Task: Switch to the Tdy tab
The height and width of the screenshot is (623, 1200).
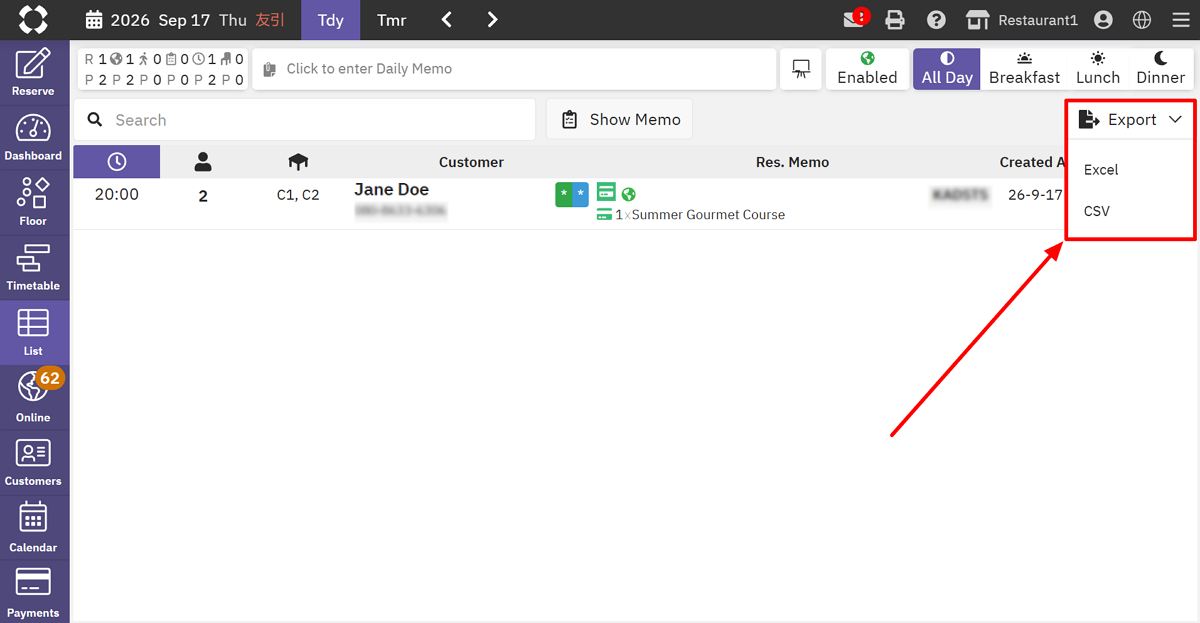Action: point(330,20)
